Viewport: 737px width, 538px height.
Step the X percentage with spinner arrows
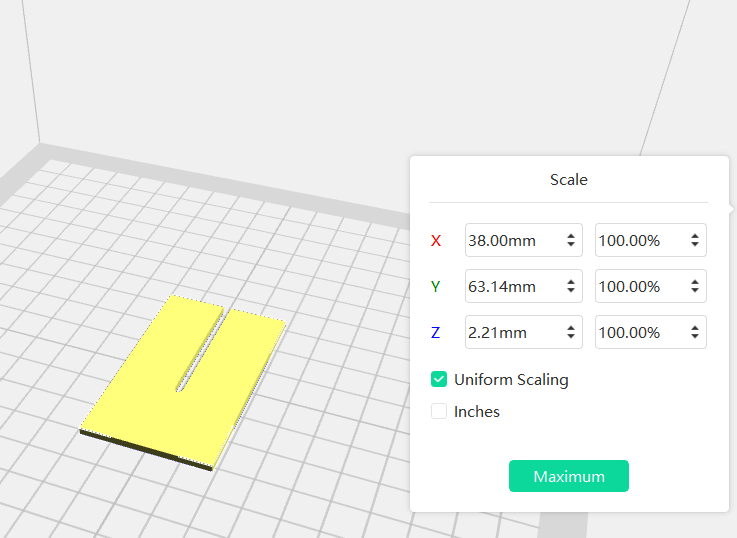tap(695, 240)
